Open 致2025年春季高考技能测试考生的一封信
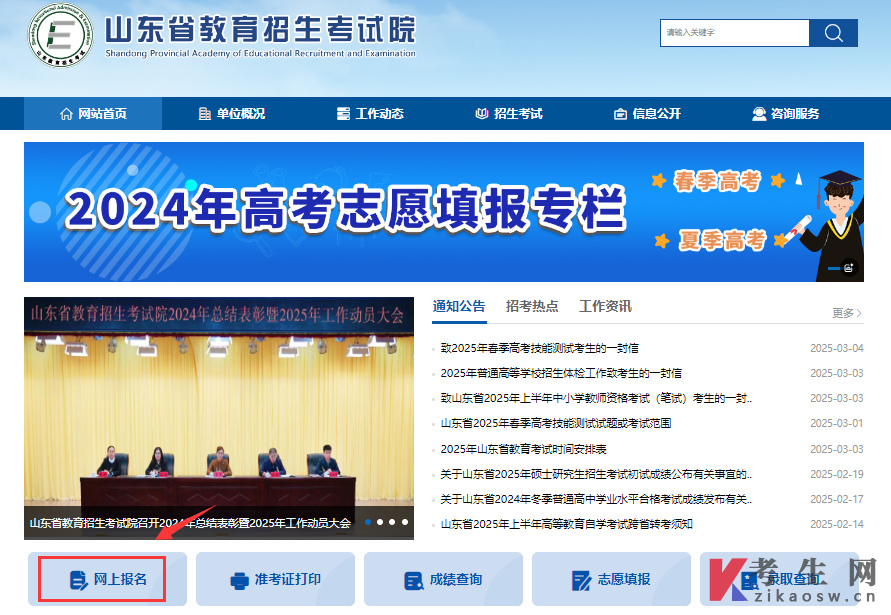The height and width of the screenshot is (615, 891). pyautogui.click(x=540, y=348)
